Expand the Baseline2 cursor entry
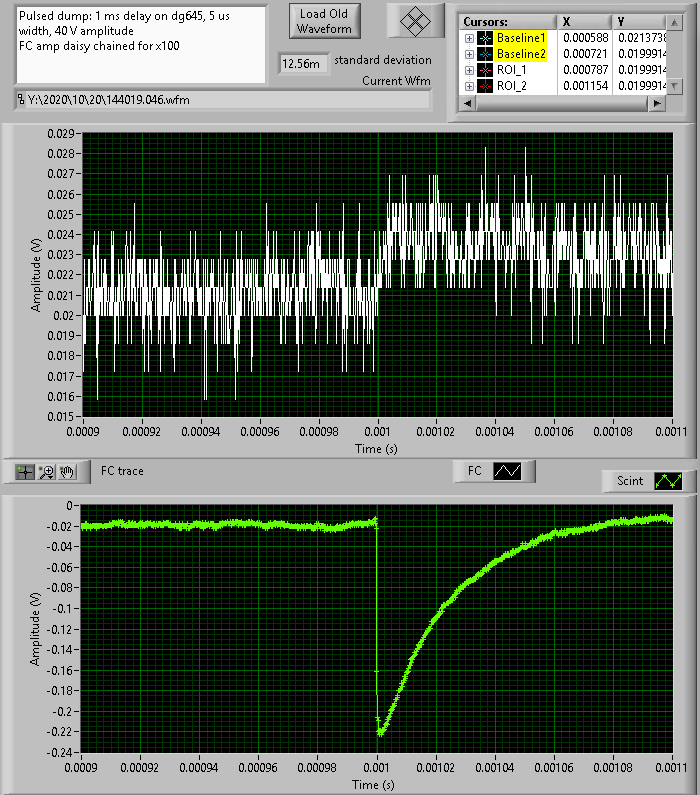Image resolution: width=700 pixels, height=795 pixels. [469, 54]
